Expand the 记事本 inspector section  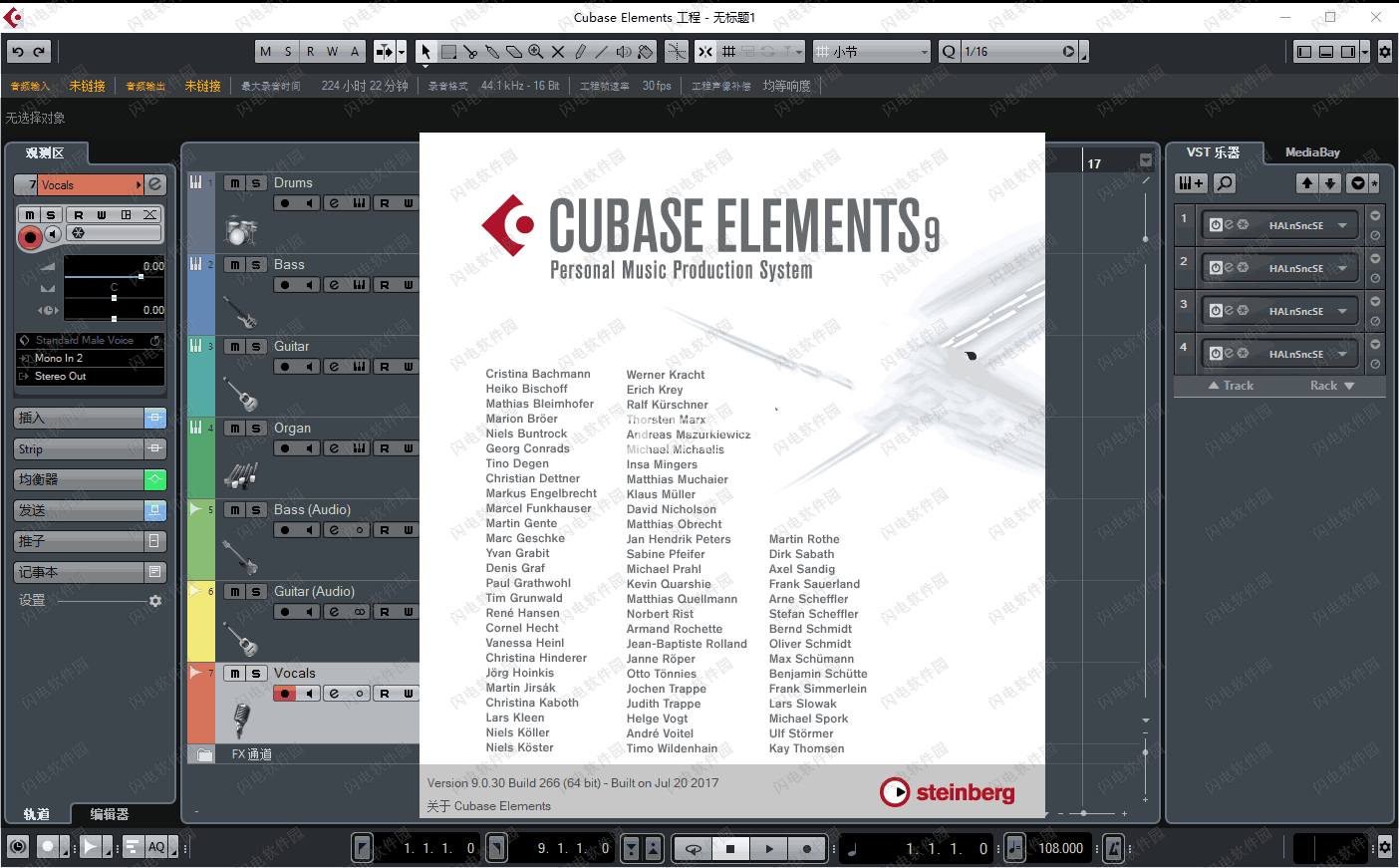click(x=80, y=572)
